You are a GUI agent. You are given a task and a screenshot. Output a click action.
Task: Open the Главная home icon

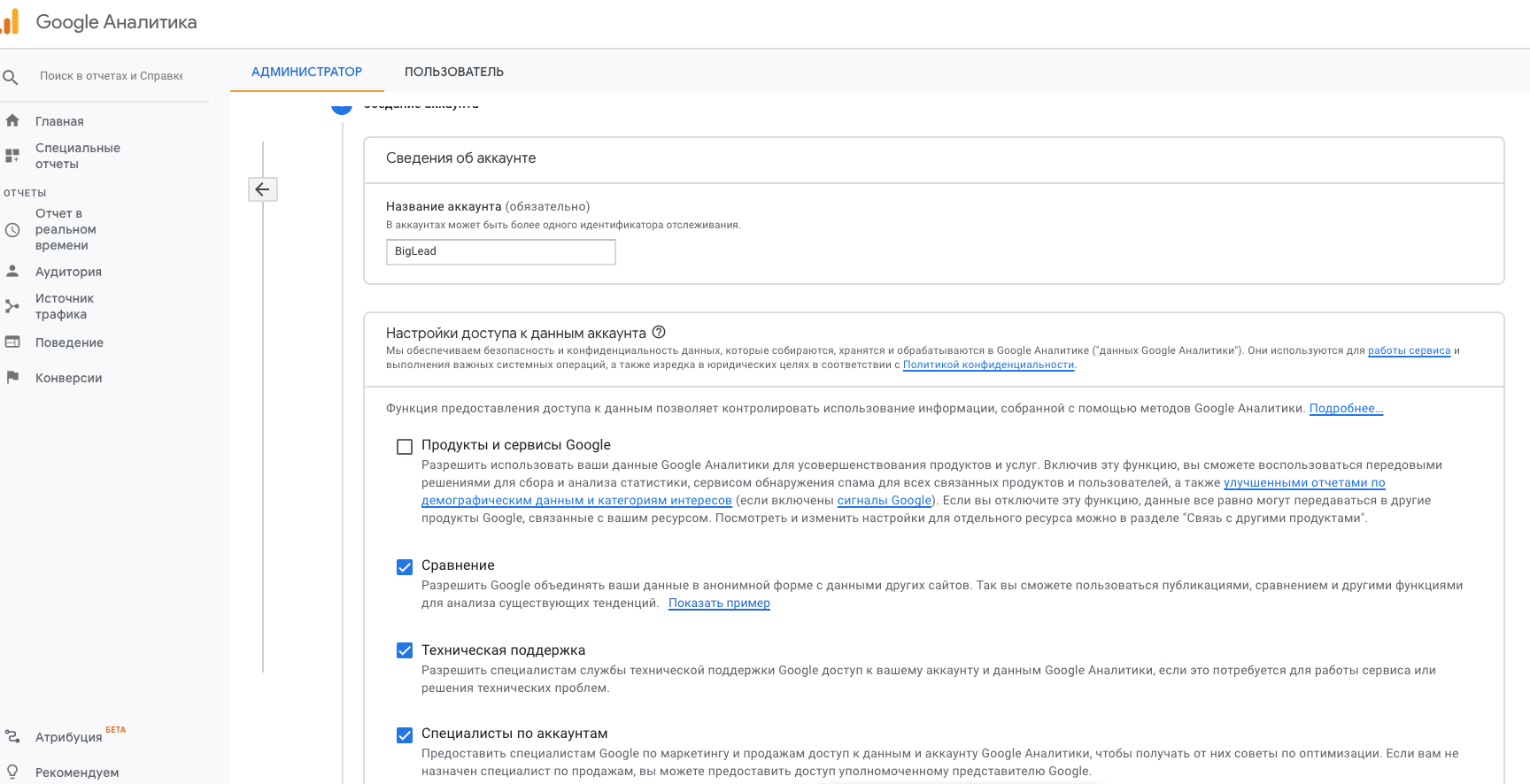[12, 121]
